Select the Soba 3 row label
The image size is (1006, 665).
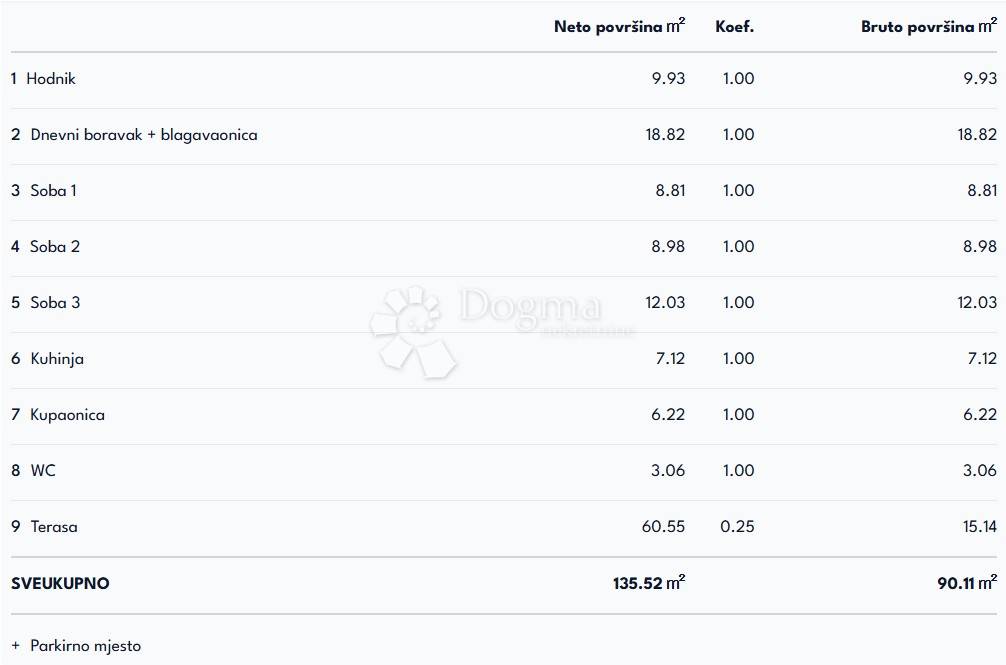click(55, 303)
